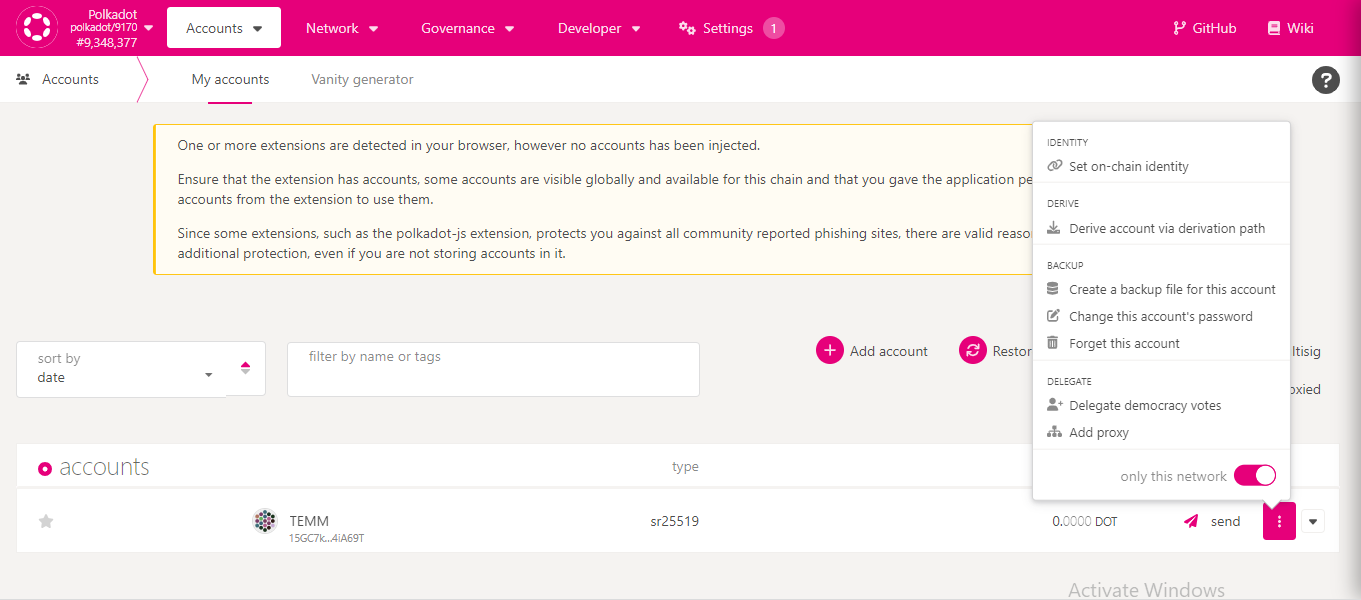Select Change this account's password

coord(1161,316)
